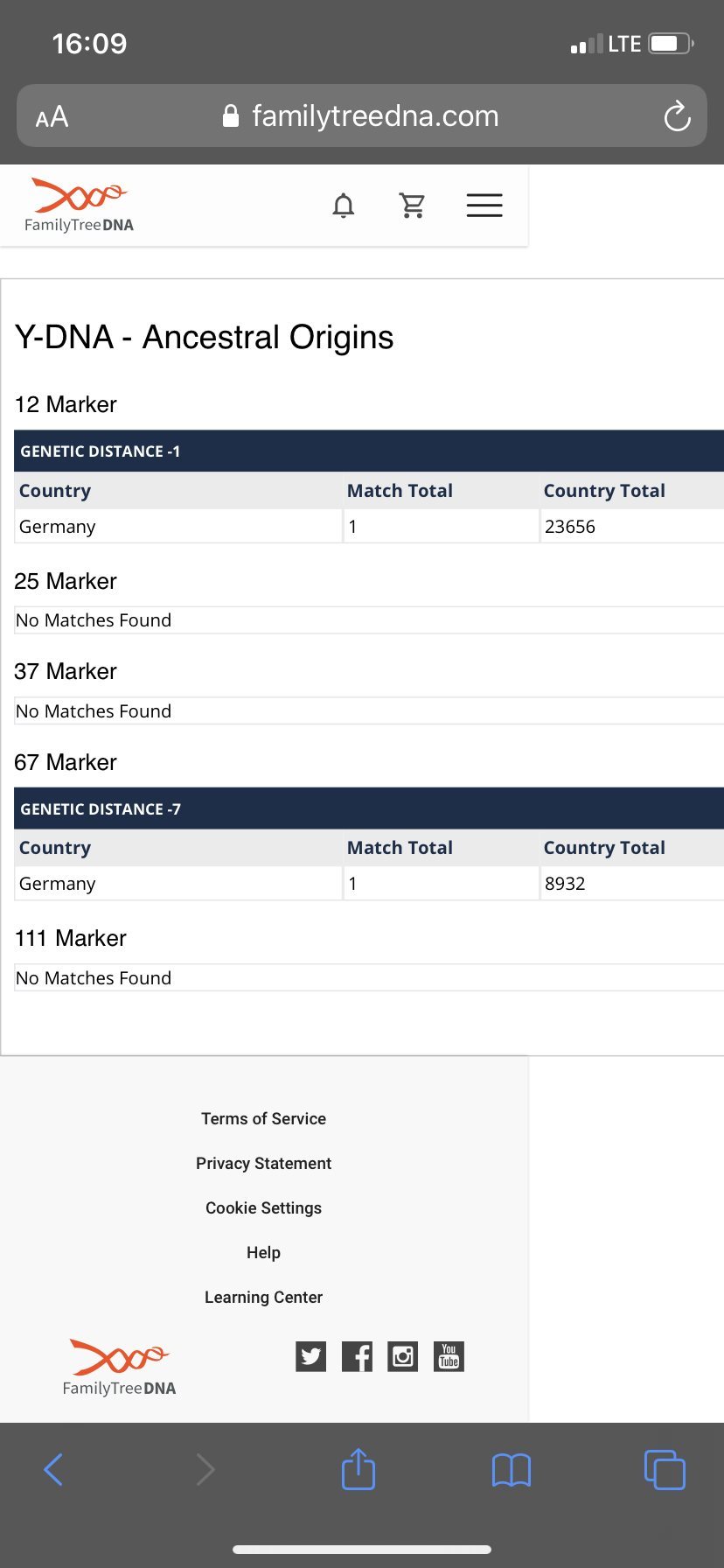Image resolution: width=724 pixels, height=1568 pixels.
Task: Tap the Safari share button
Action: click(359, 1469)
